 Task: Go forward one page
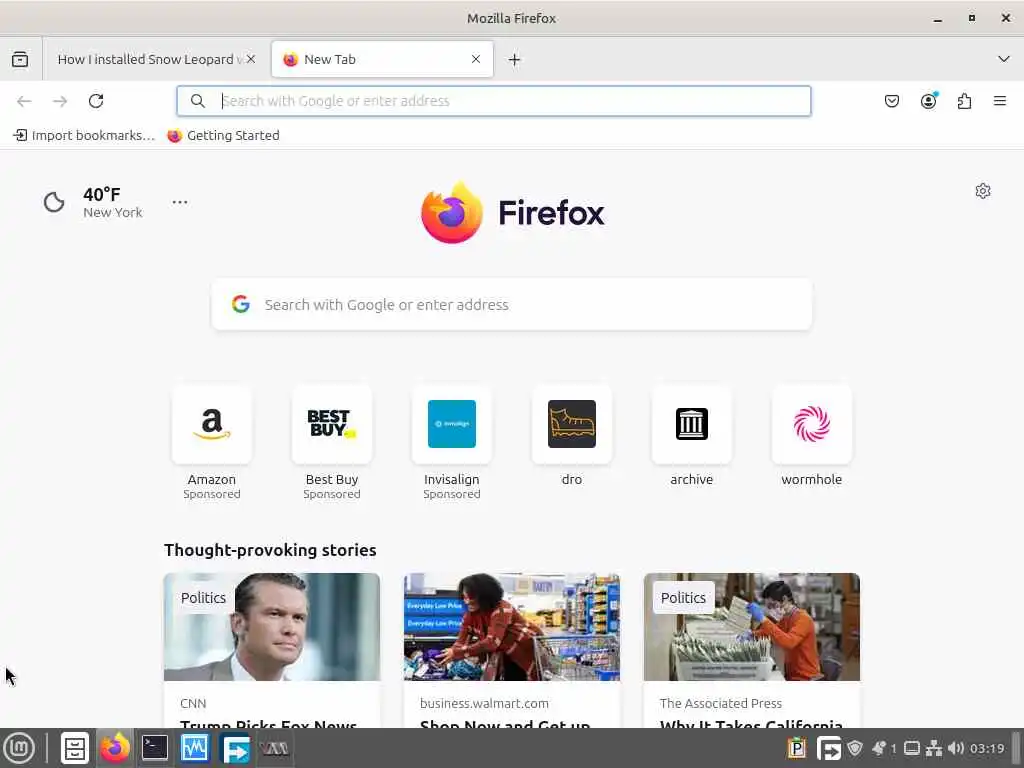click(60, 101)
